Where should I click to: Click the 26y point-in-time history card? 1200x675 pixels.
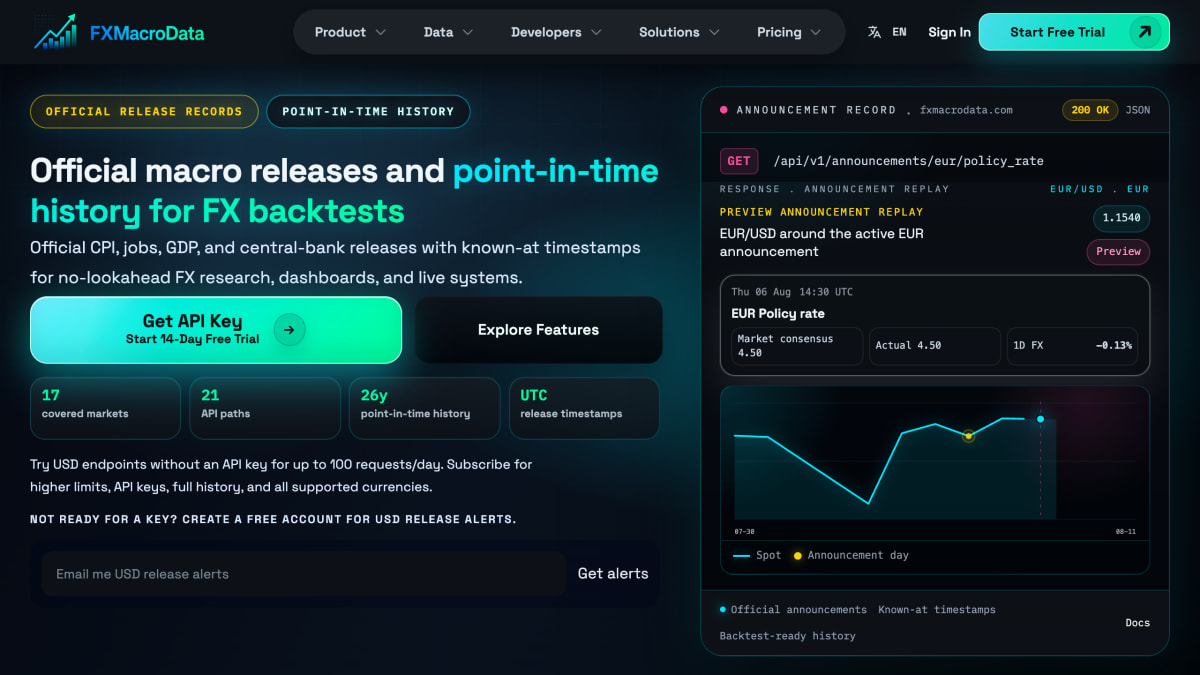424,408
